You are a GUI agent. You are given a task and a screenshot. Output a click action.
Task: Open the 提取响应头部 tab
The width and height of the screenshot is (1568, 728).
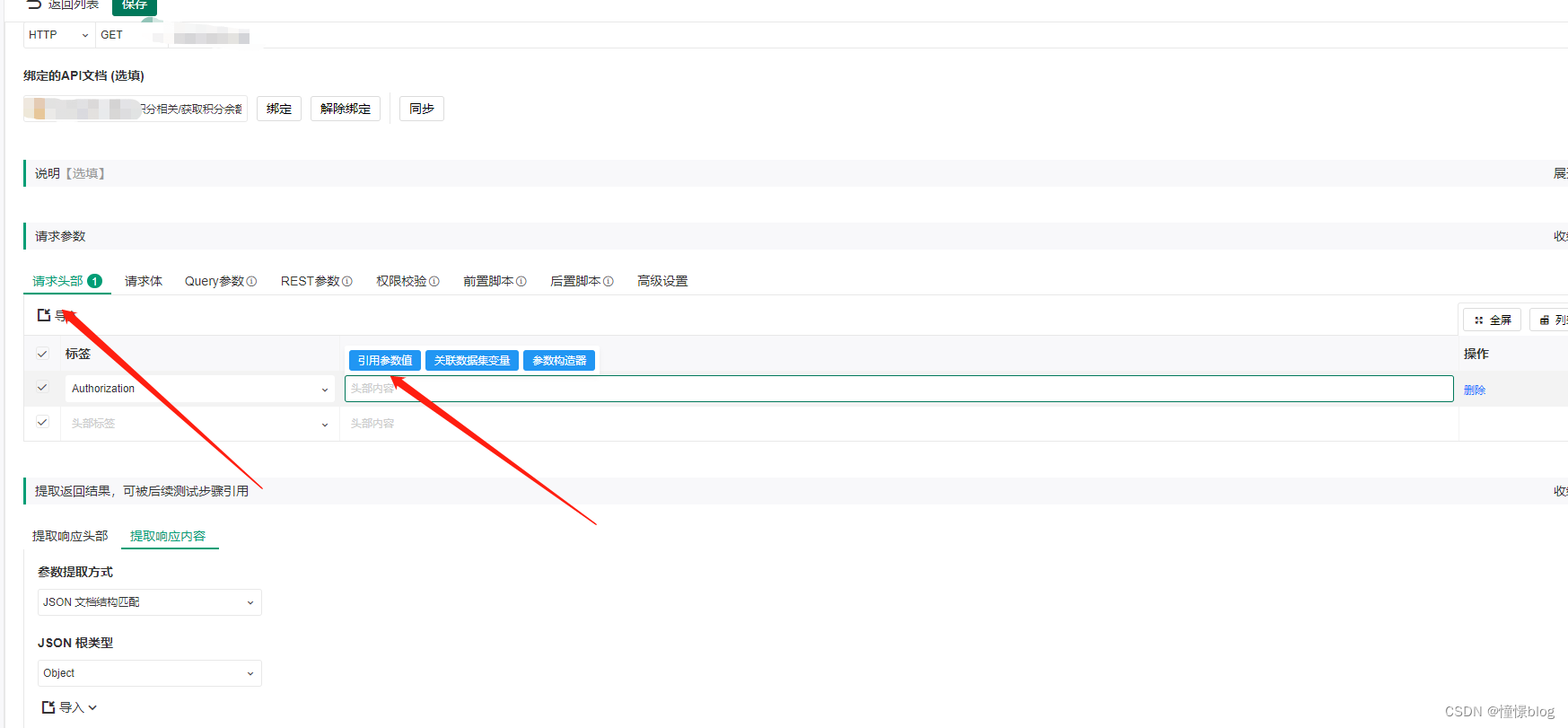tap(70, 536)
